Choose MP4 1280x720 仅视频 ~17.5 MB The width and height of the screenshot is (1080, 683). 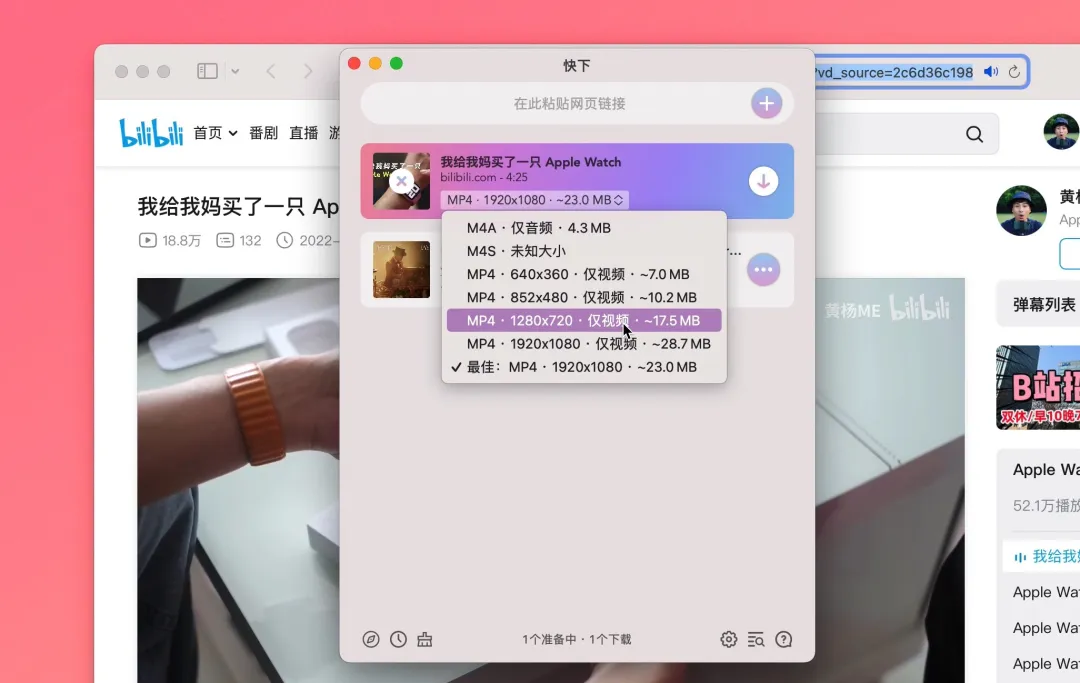(584, 320)
